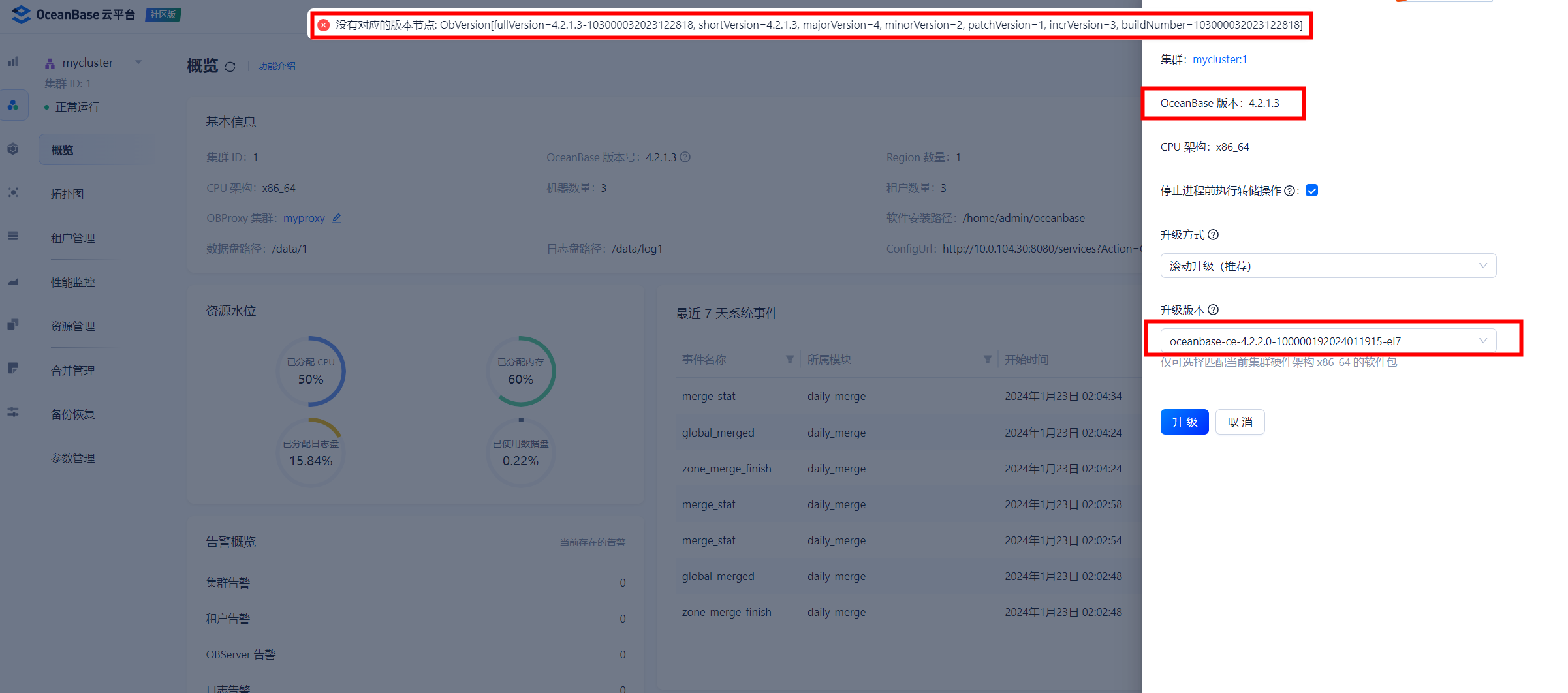The width and height of the screenshot is (1568, 693).
Task: Open the myproxy OBProxy cluster link
Action: tap(304, 218)
